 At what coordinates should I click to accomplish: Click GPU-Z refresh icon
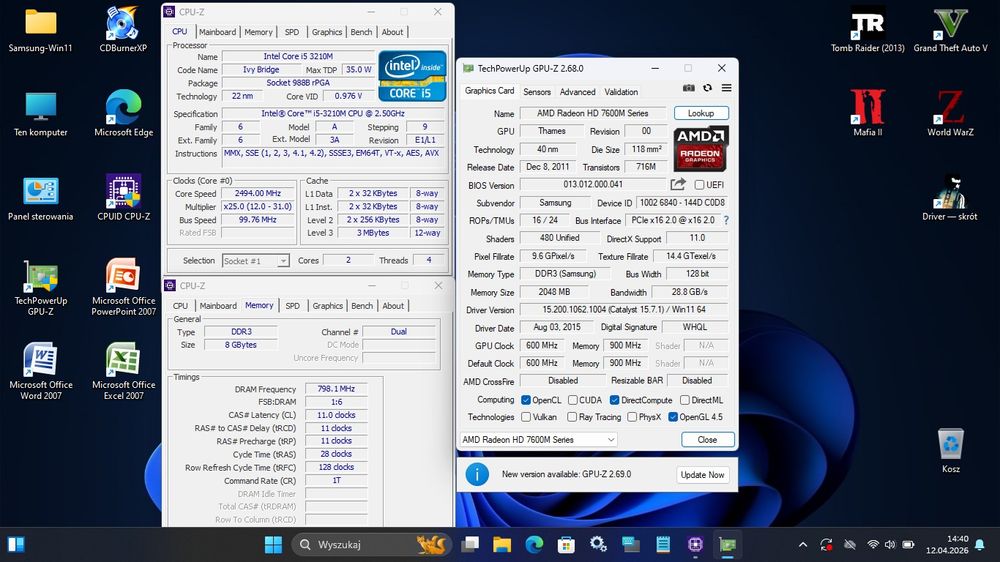tap(707, 88)
